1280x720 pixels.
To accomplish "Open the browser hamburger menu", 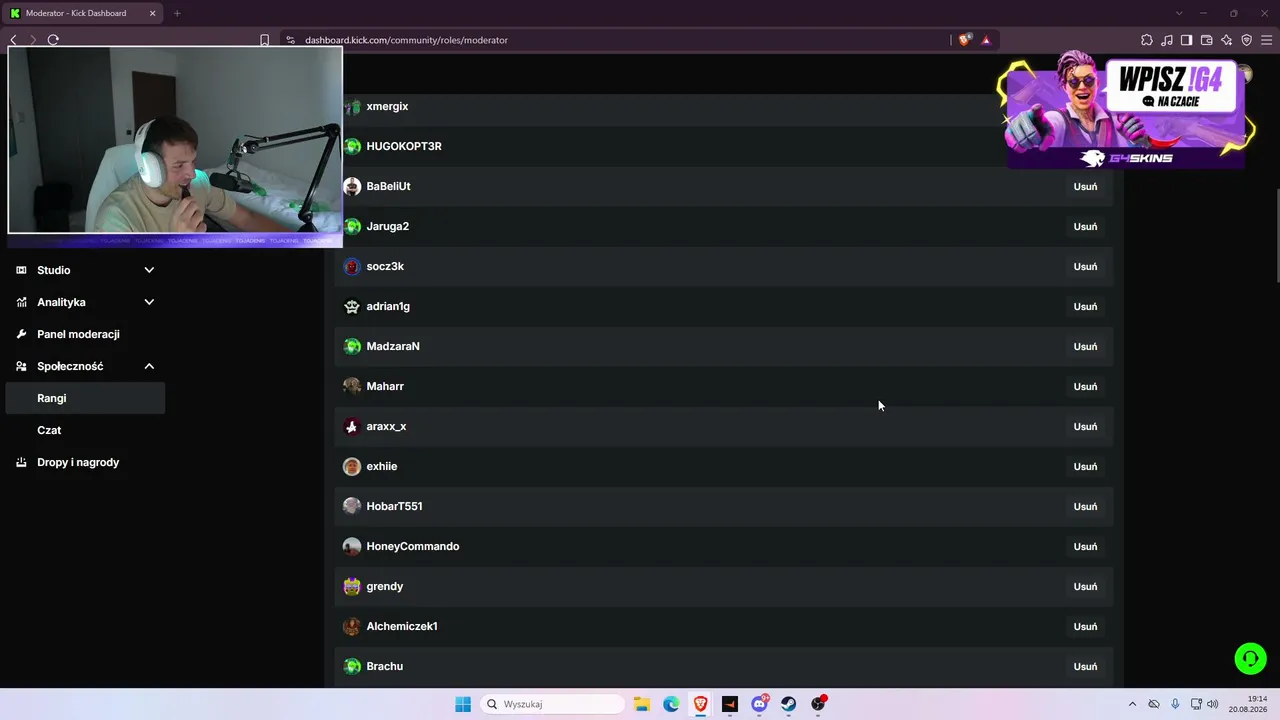I will coord(1267,40).
